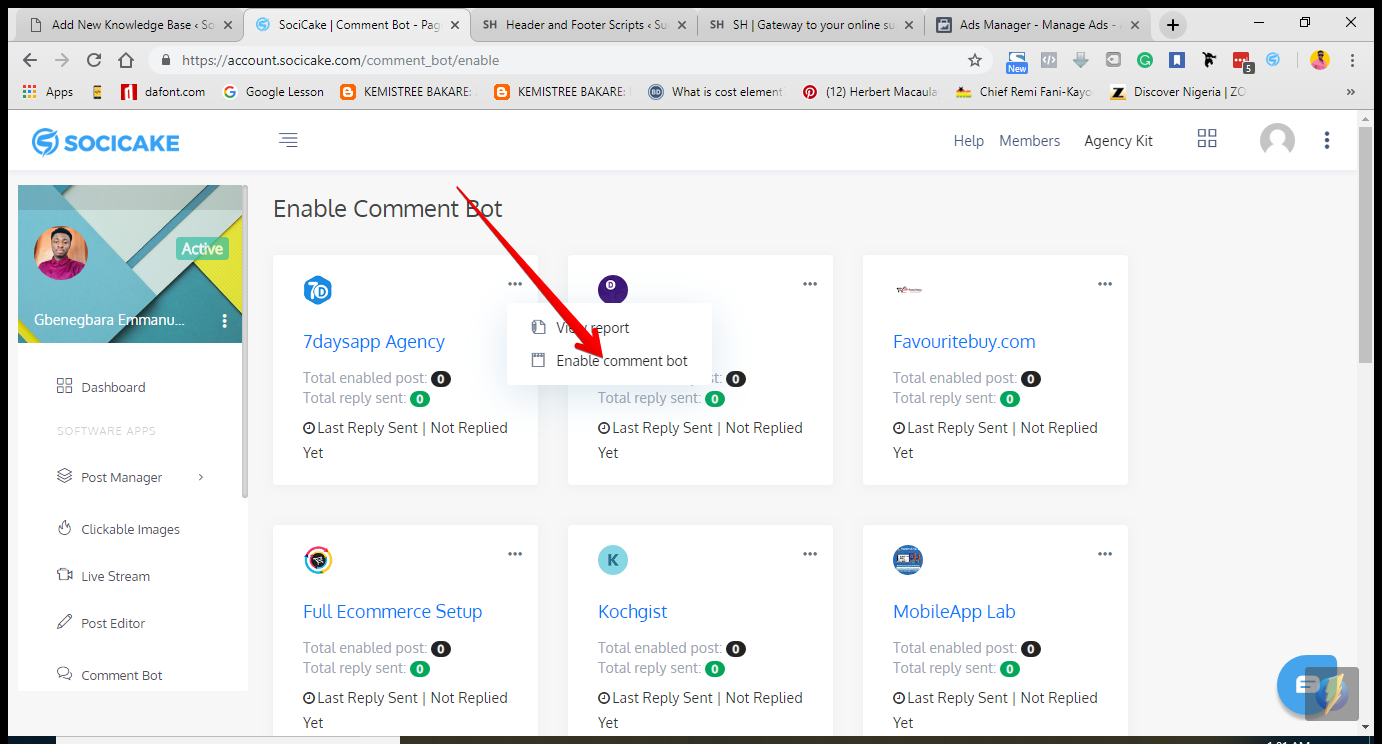Click the Full Ecommerce Setup page logo
The image size is (1382, 744).
click(318, 560)
